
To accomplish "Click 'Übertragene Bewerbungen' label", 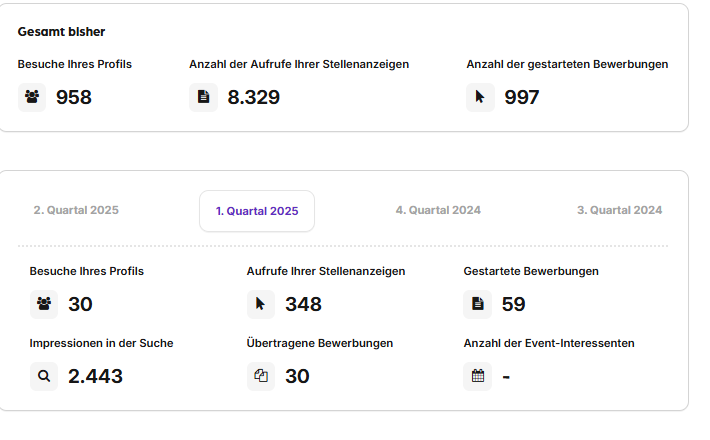I will point(320,343).
